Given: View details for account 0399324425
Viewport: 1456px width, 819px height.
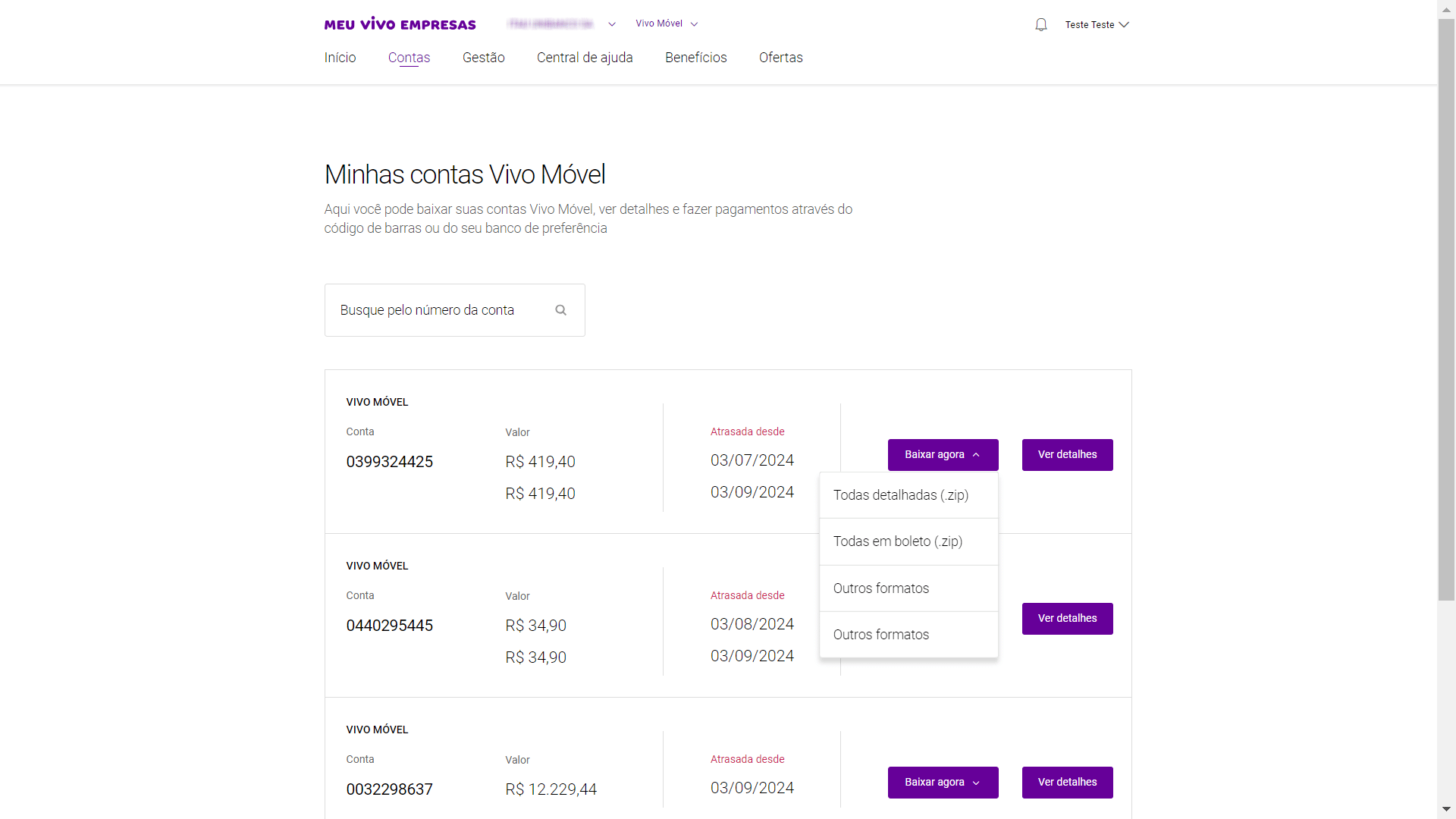Looking at the screenshot, I should tap(1067, 455).
